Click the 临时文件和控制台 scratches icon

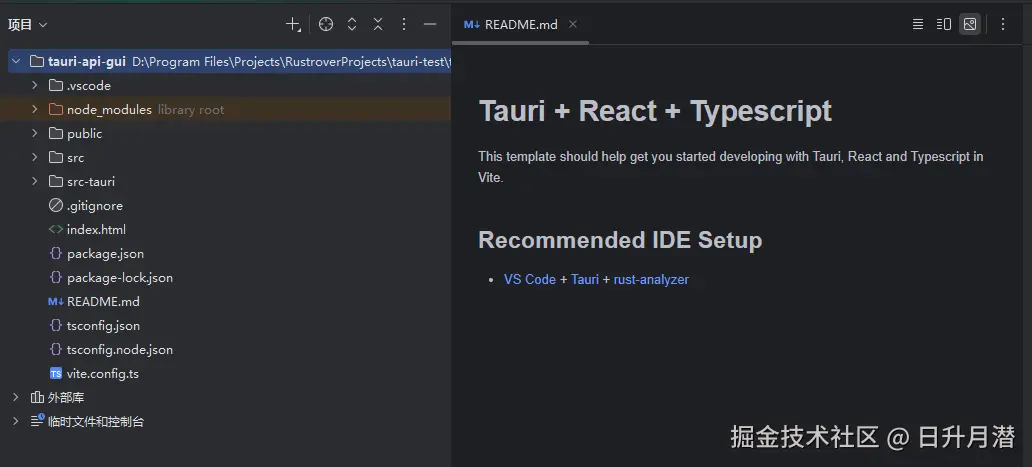pos(38,421)
